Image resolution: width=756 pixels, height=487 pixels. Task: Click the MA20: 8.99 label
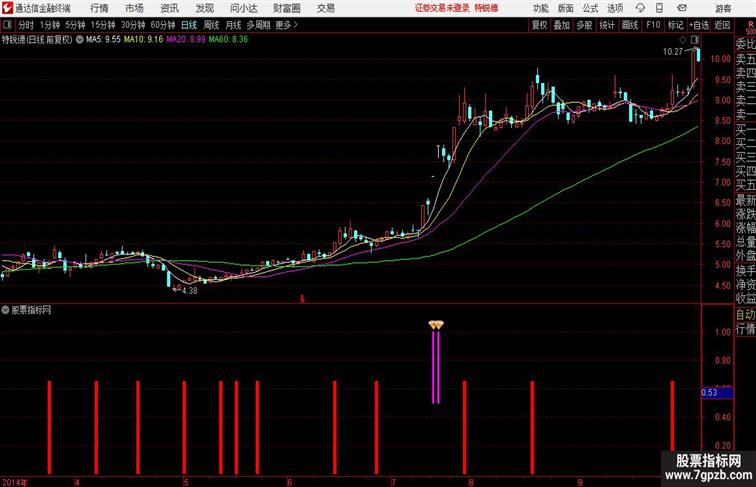pos(186,40)
